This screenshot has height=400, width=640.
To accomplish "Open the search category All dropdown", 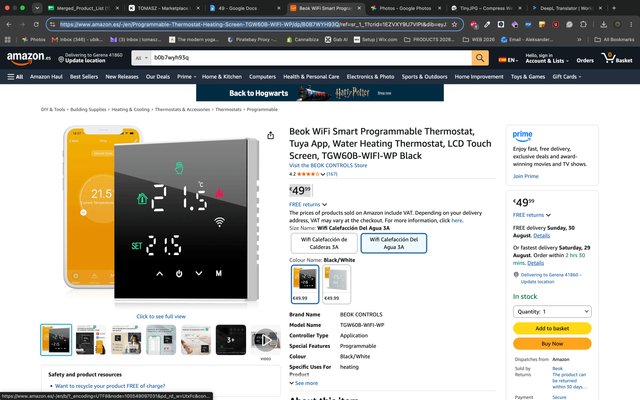I will pyautogui.click(x=141, y=58).
